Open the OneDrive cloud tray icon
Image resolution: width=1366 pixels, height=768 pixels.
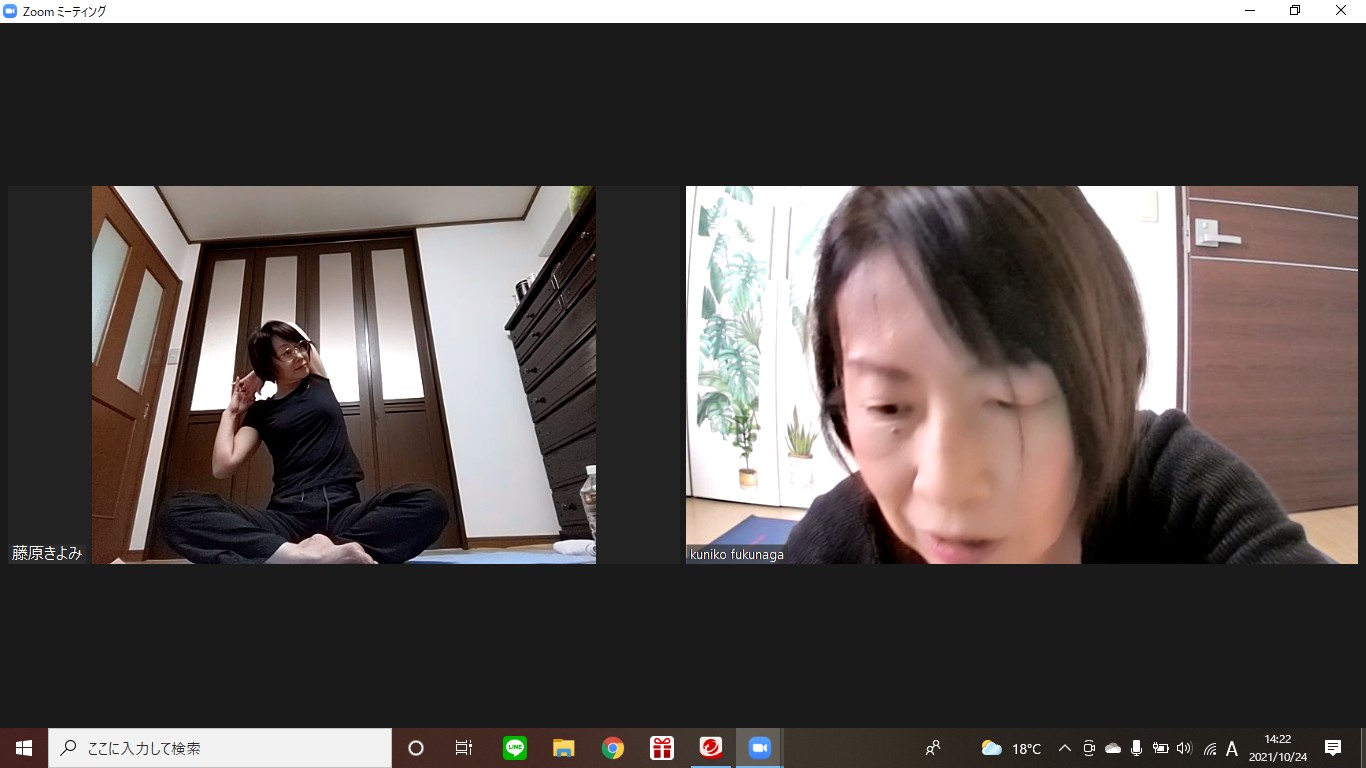tap(1113, 748)
